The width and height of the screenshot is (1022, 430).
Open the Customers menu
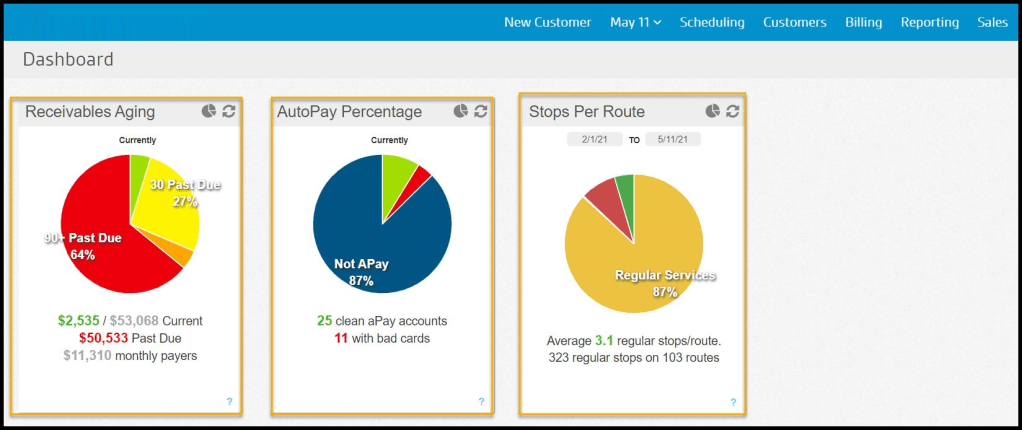794,22
